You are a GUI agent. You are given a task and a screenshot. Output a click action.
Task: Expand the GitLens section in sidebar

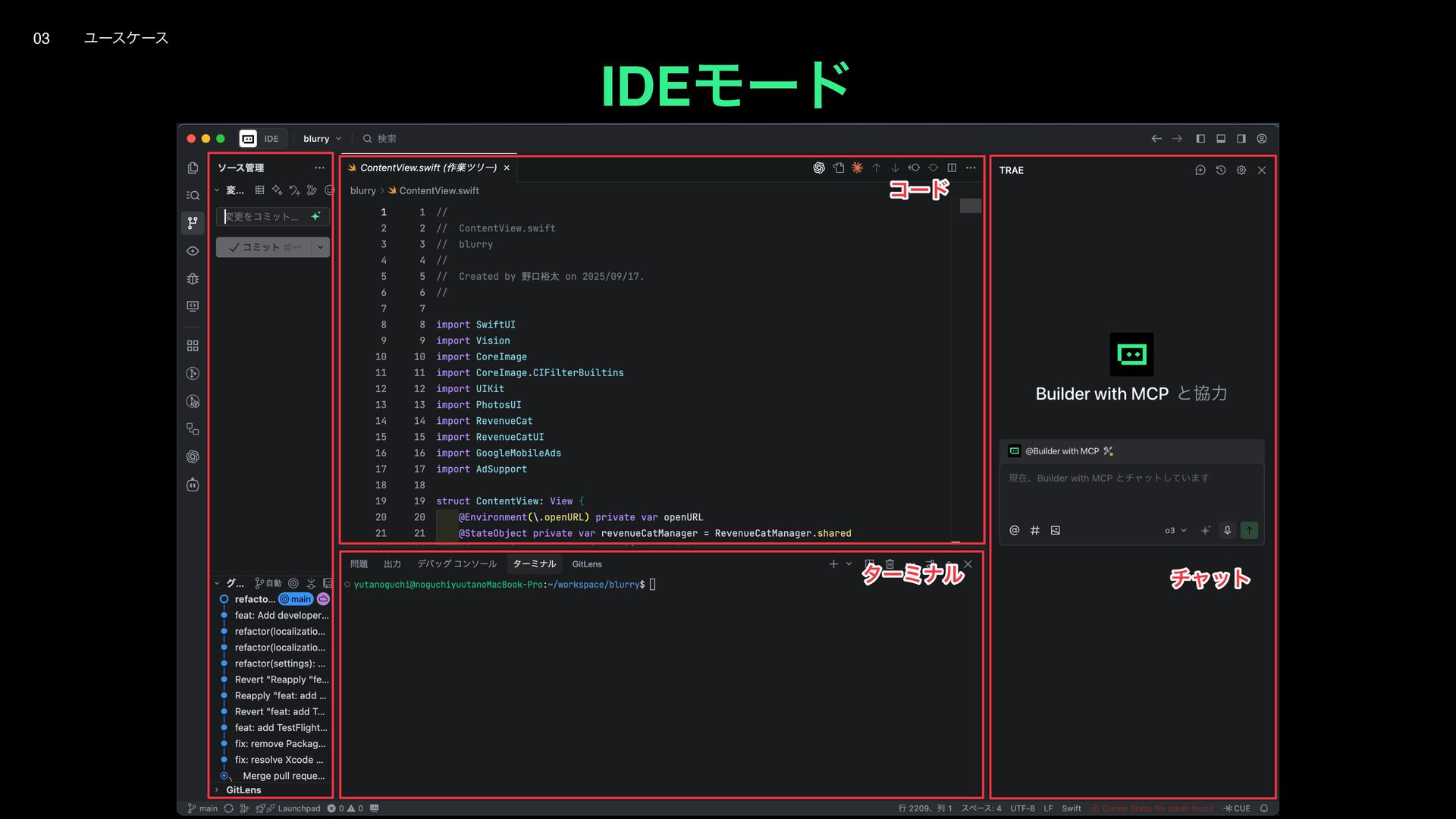(243, 789)
